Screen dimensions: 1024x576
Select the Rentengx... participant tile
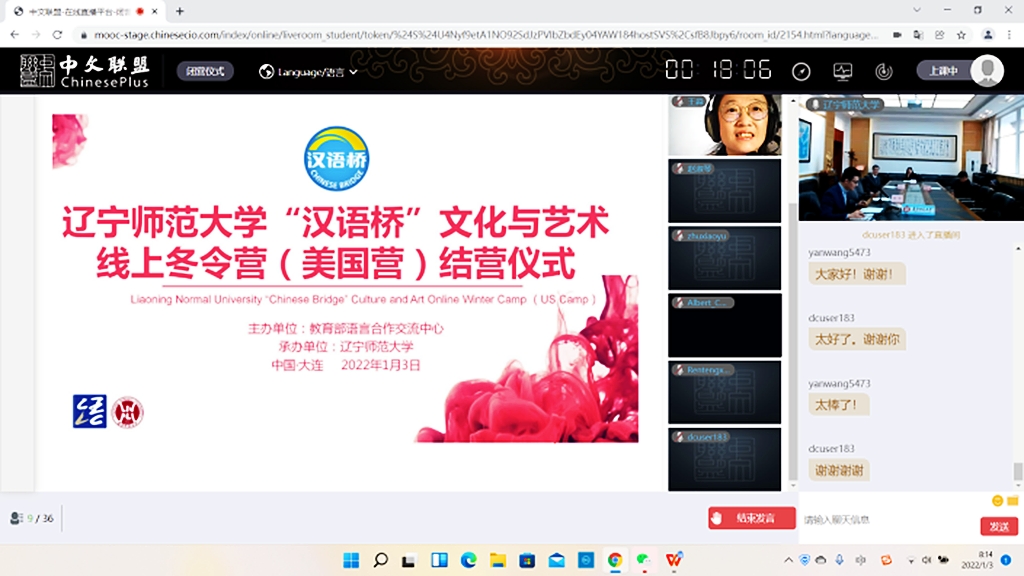[724, 393]
